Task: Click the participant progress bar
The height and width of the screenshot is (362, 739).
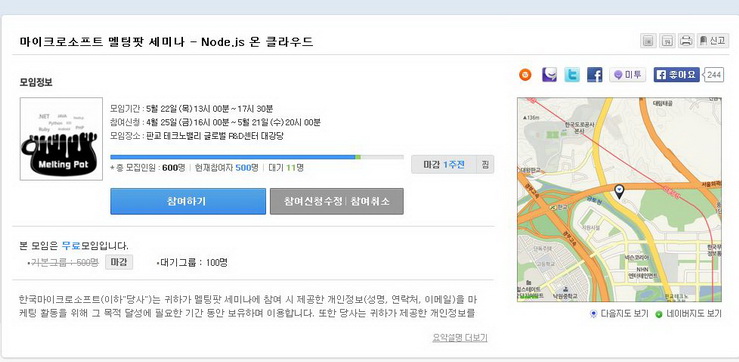Action: point(257,157)
